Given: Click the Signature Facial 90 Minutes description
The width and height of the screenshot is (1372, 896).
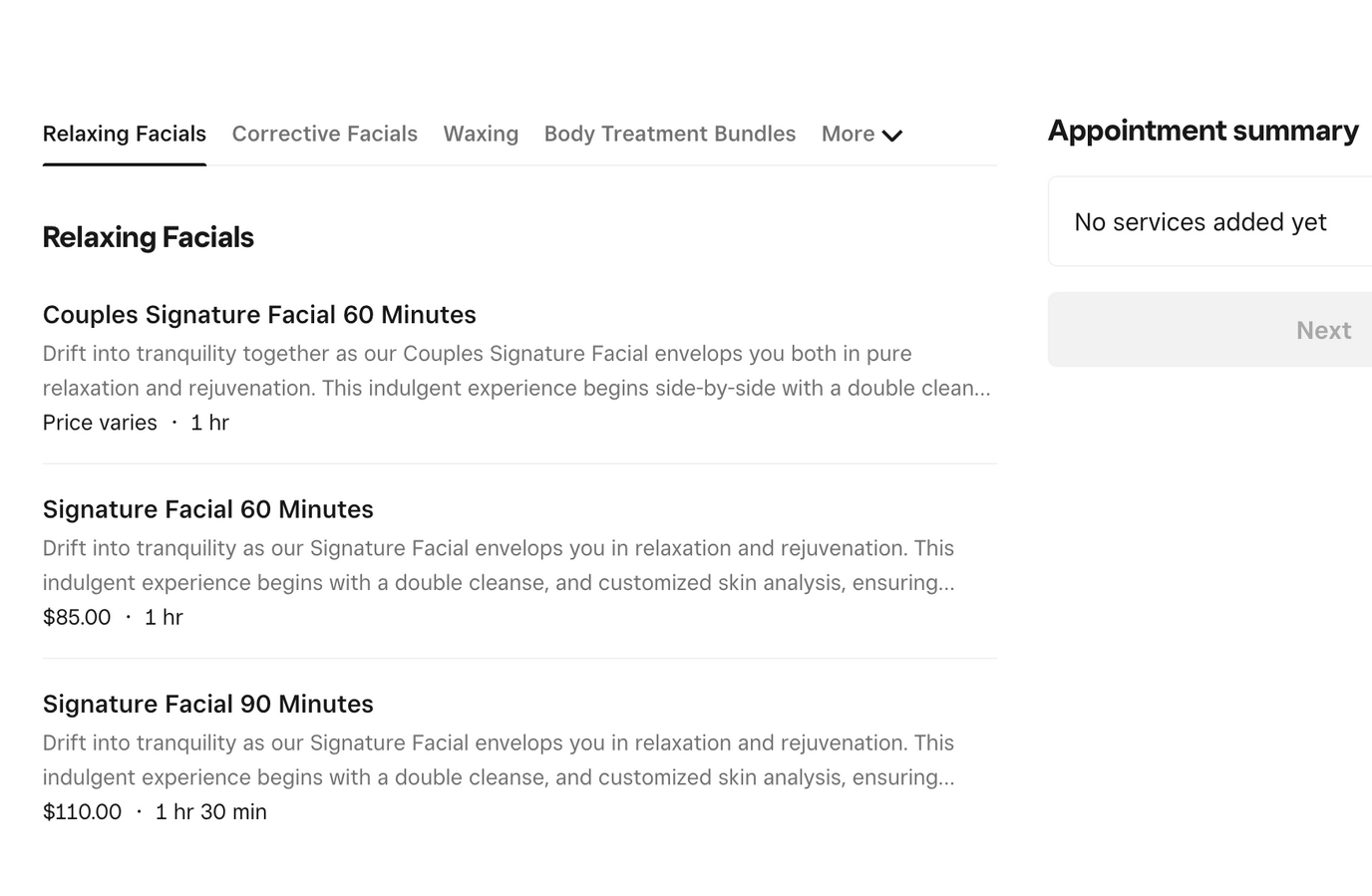Looking at the screenshot, I should click(498, 759).
